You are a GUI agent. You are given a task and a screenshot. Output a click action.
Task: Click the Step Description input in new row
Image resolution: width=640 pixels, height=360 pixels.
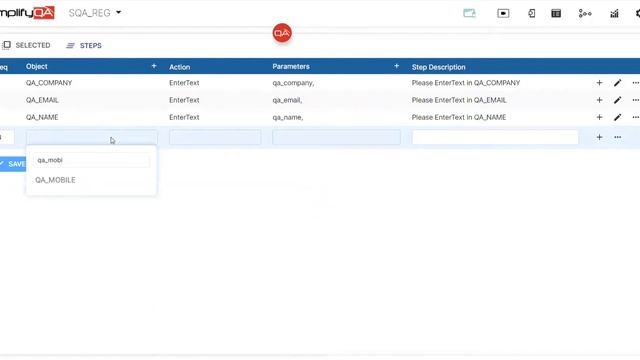495,137
